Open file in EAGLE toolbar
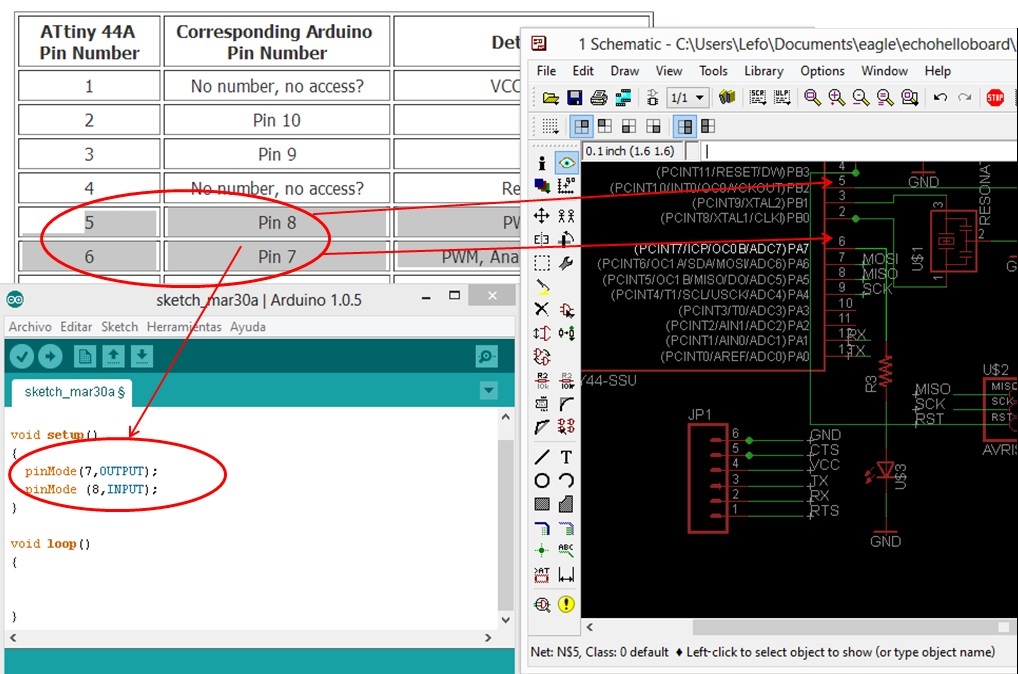Viewport: 1018px width, 674px height. [551, 98]
